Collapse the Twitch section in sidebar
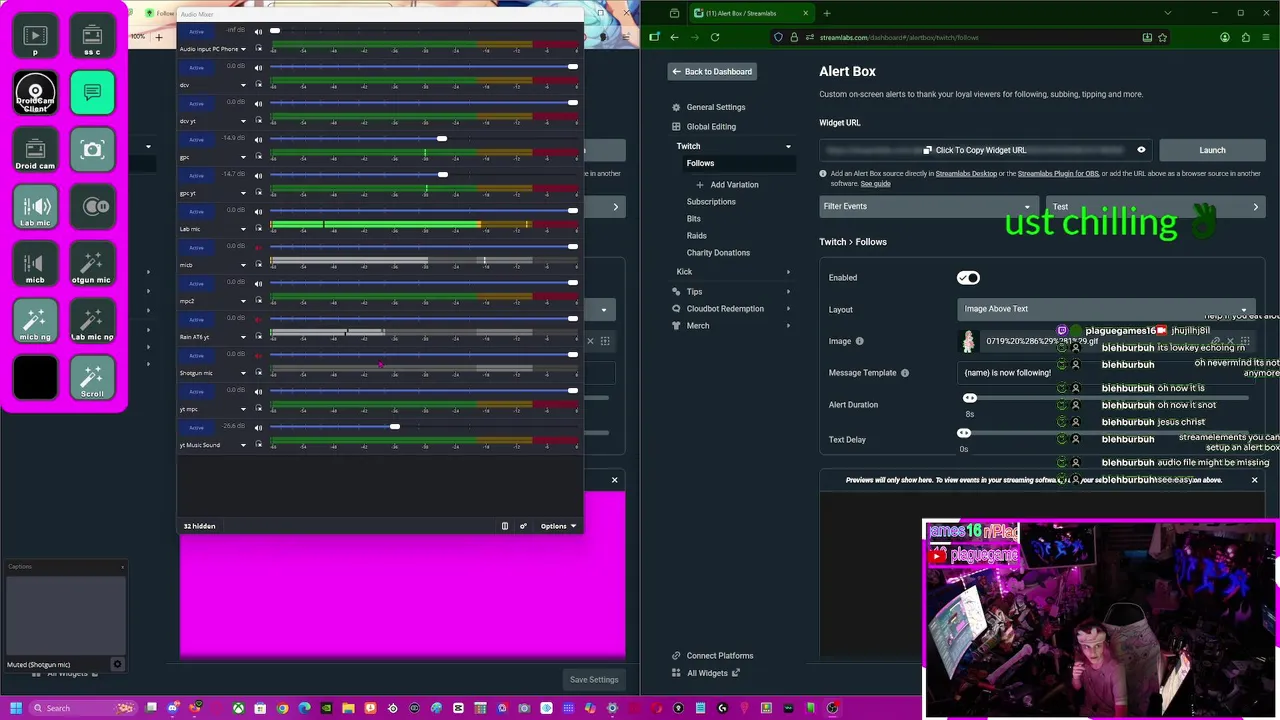Viewport: 1280px width, 720px height. point(788,146)
